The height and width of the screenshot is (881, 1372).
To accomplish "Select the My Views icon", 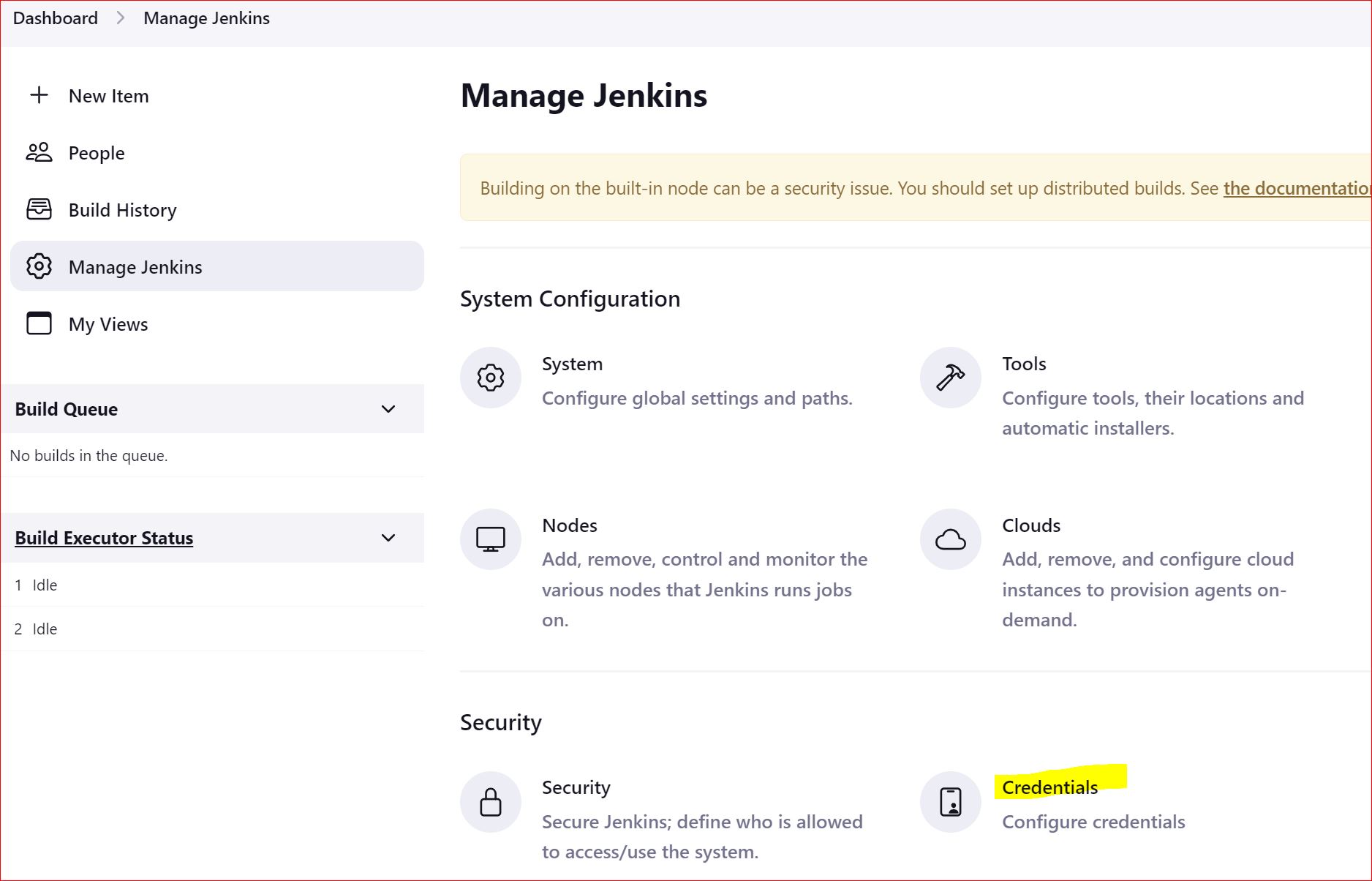I will coord(39,323).
